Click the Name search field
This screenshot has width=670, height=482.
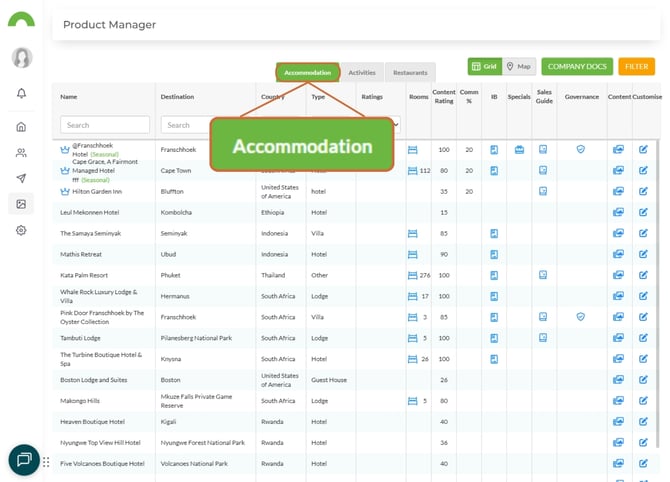tap(105, 125)
